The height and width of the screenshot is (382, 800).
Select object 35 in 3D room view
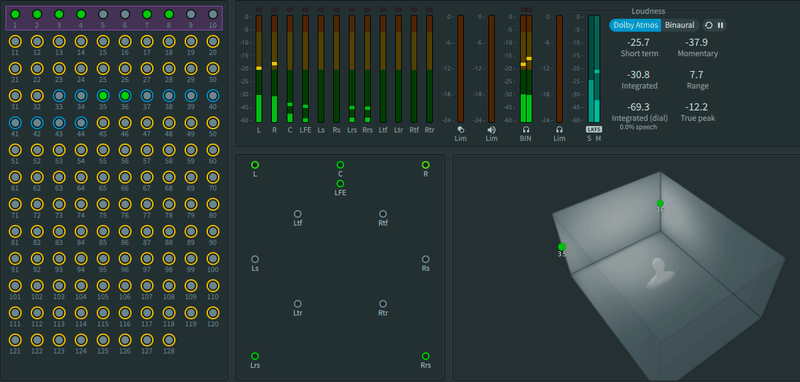(x=562, y=247)
